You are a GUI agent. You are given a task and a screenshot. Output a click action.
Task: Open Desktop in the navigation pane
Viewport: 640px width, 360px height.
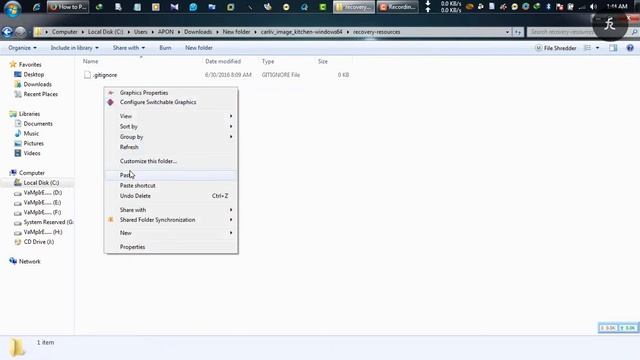point(33,74)
